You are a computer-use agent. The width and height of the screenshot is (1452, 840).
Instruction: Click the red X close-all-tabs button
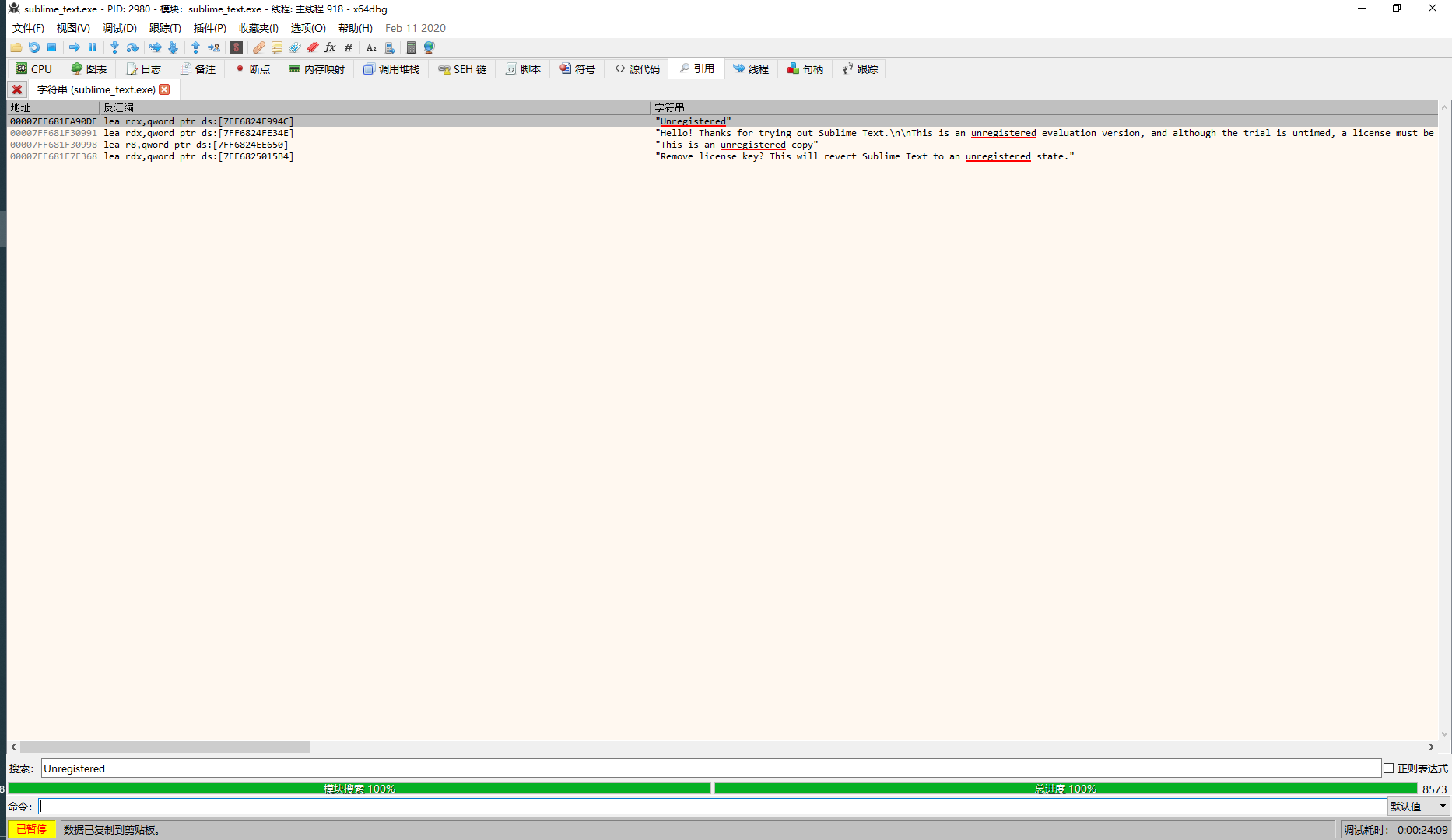pos(17,89)
